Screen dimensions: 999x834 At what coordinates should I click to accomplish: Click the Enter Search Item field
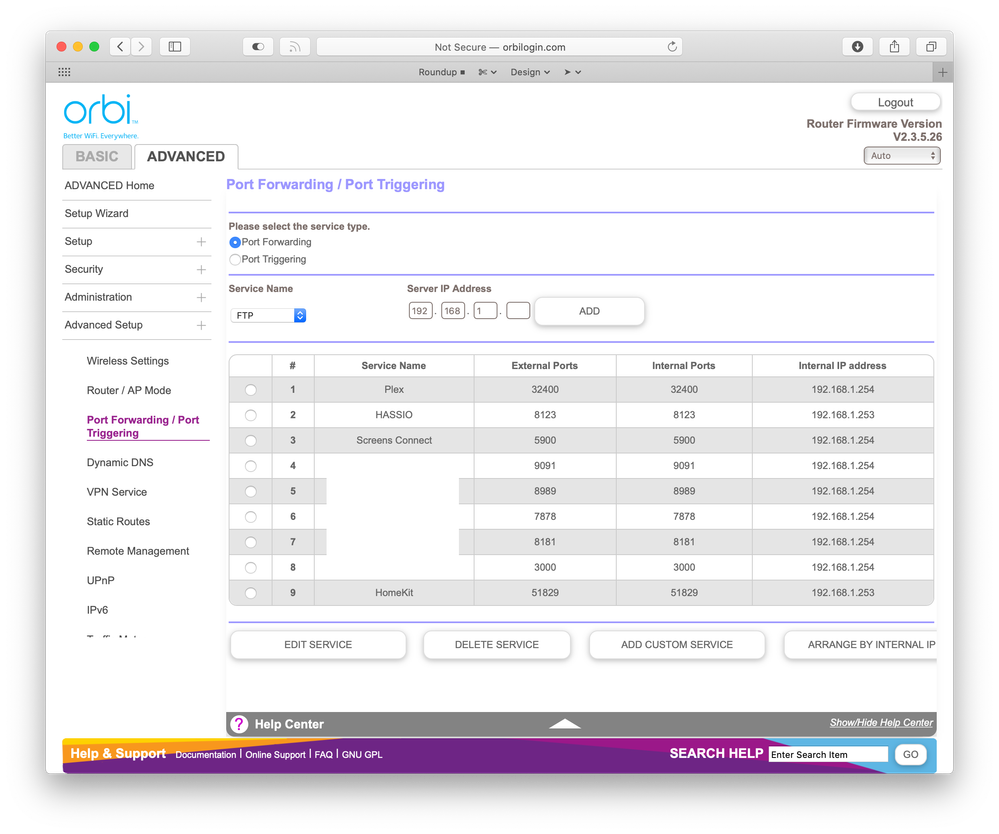click(828, 754)
